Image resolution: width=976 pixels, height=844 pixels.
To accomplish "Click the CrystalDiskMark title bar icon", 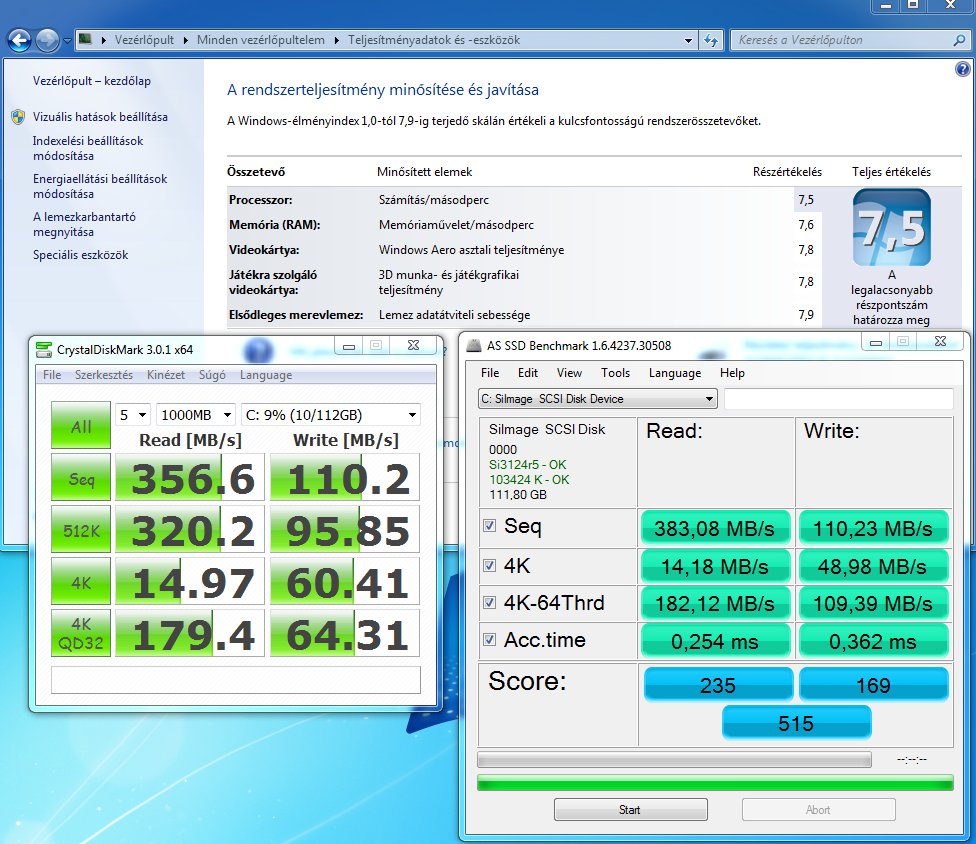I will point(44,350).
